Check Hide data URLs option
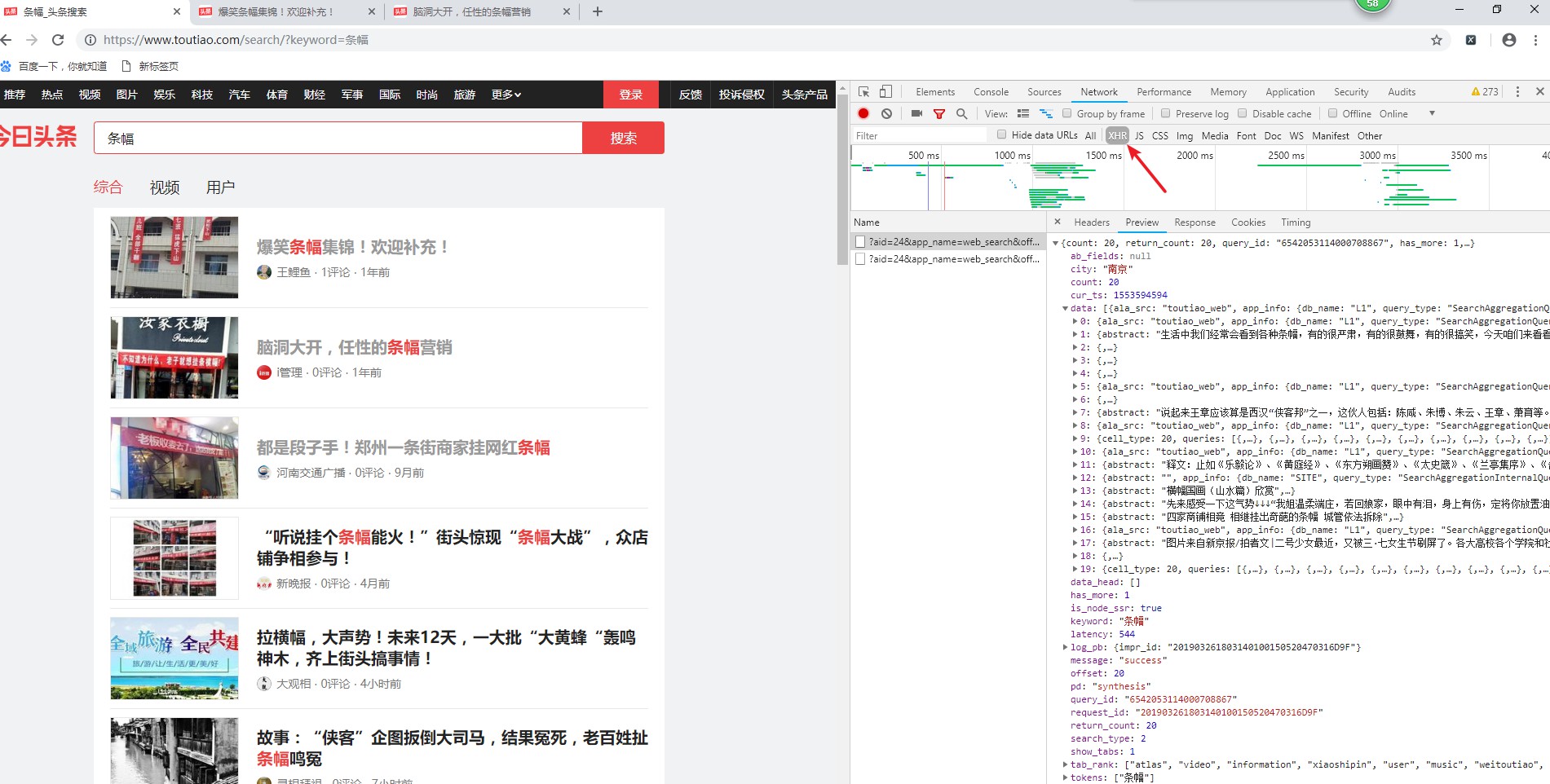1550x784 pixels. point(1002,134)
